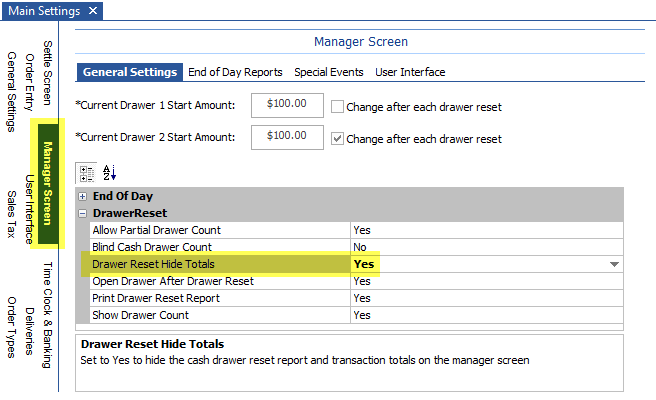Image resolution: width=656 pixels, height=400 pixels.
Task: Click Current Drawer 2 Start Amount field
Action: 287,136
